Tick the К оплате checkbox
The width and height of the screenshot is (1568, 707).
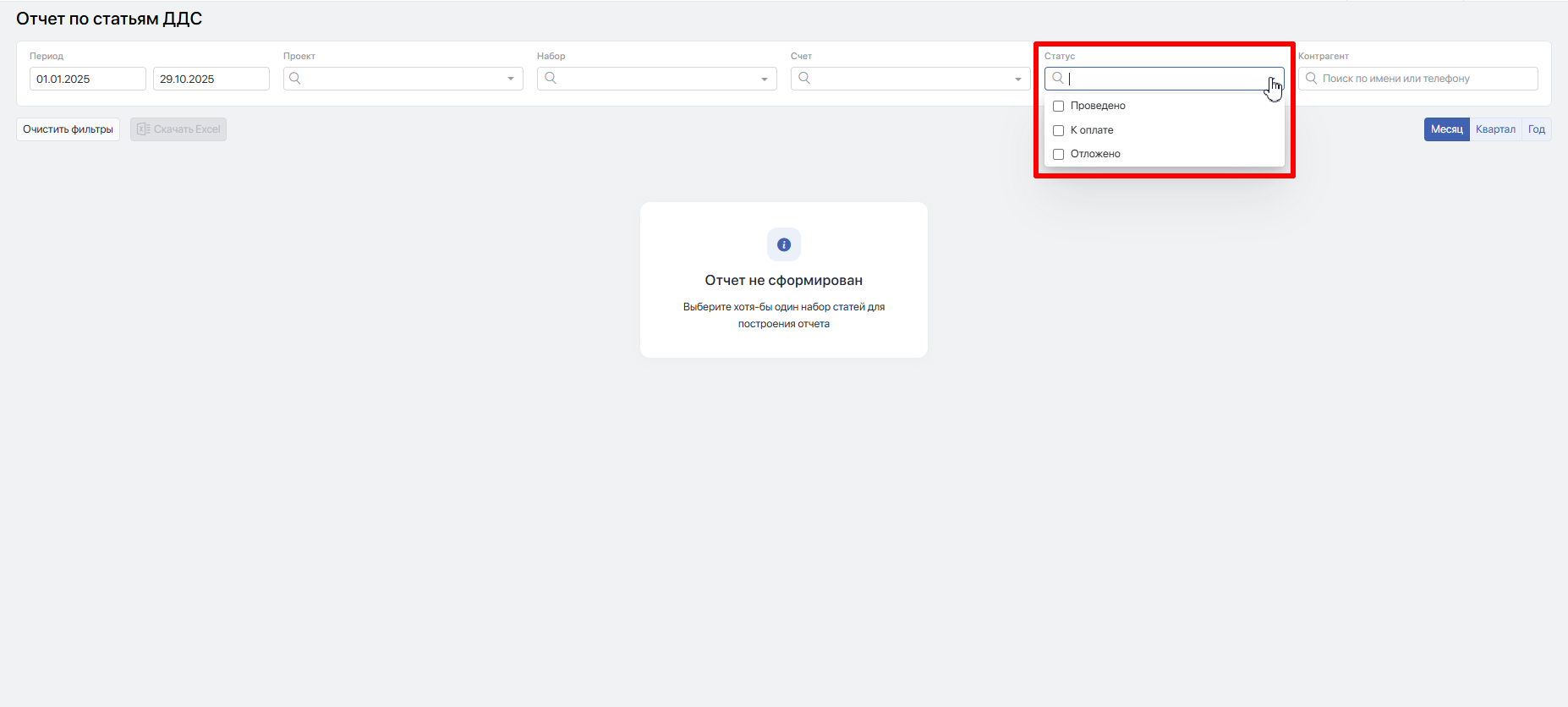[1058, 130]
